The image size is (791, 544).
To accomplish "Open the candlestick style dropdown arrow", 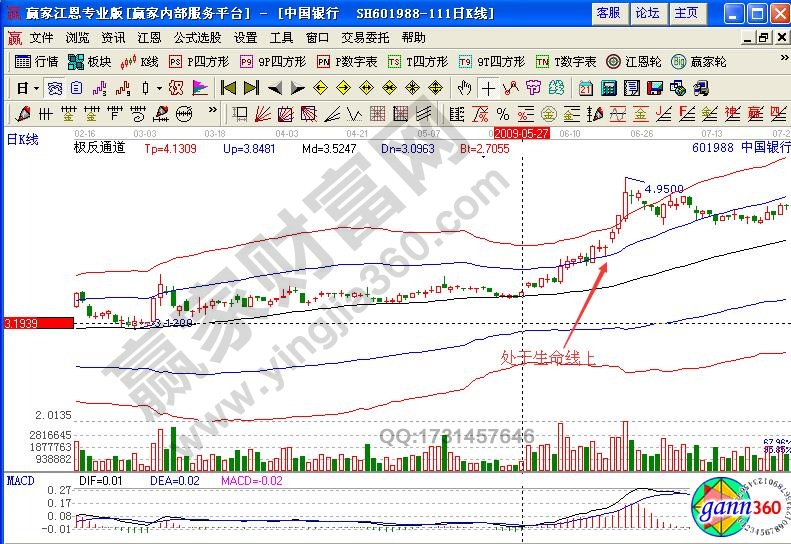I will [x=159, y=87].
